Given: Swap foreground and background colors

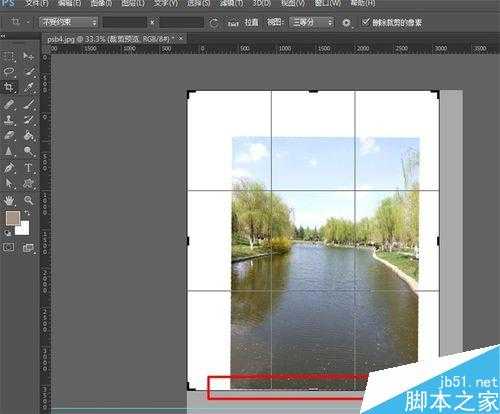Looking at the screenshot, I should tap(27, 212).
